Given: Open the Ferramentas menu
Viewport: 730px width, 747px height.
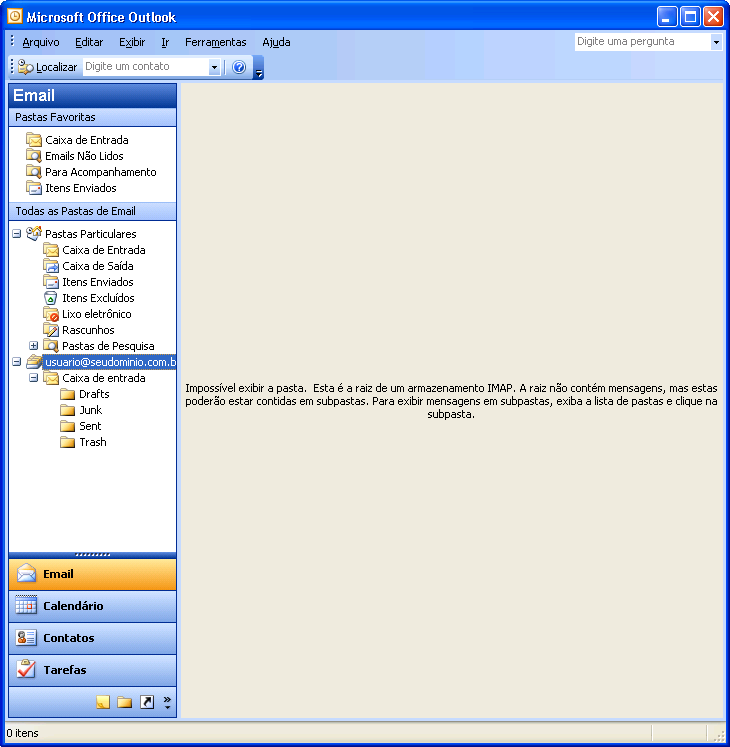Looking at the screenshot, I should point(215,42).
